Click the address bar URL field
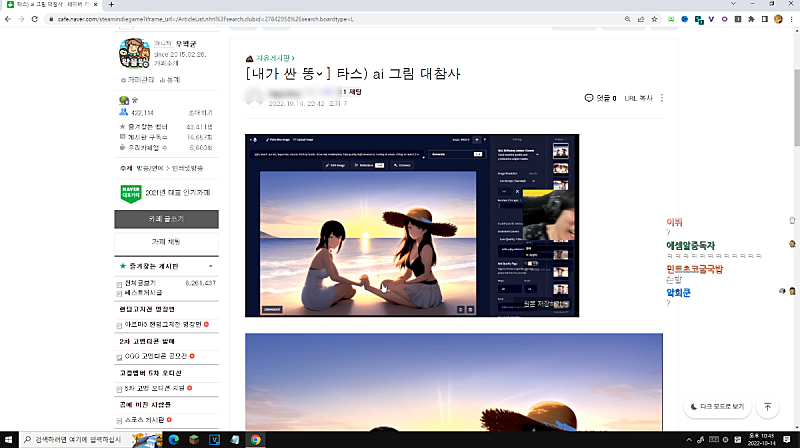 [x=332, y=19]
